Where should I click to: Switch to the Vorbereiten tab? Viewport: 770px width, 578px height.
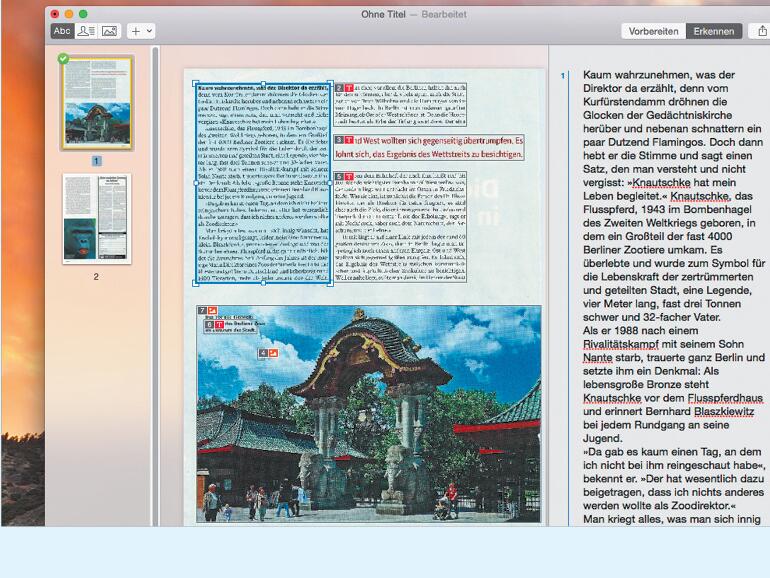[x=653, y=31]
